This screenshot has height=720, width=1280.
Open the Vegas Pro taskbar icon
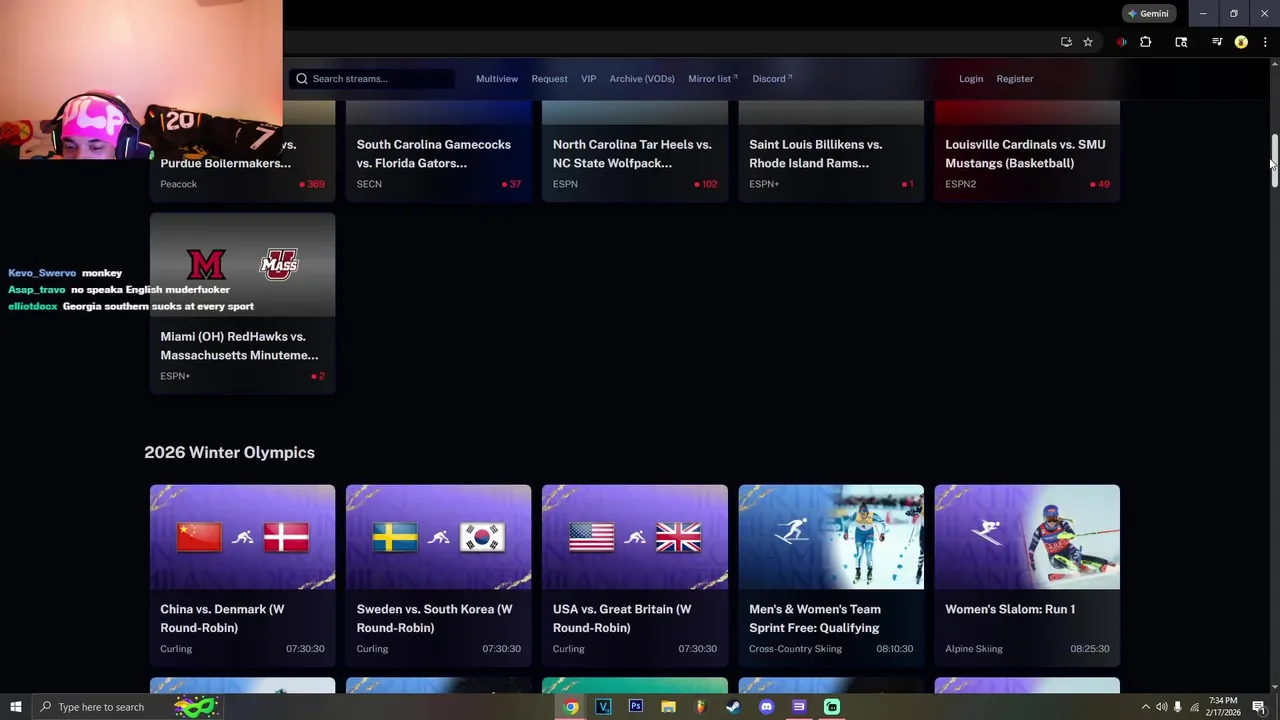603,707
